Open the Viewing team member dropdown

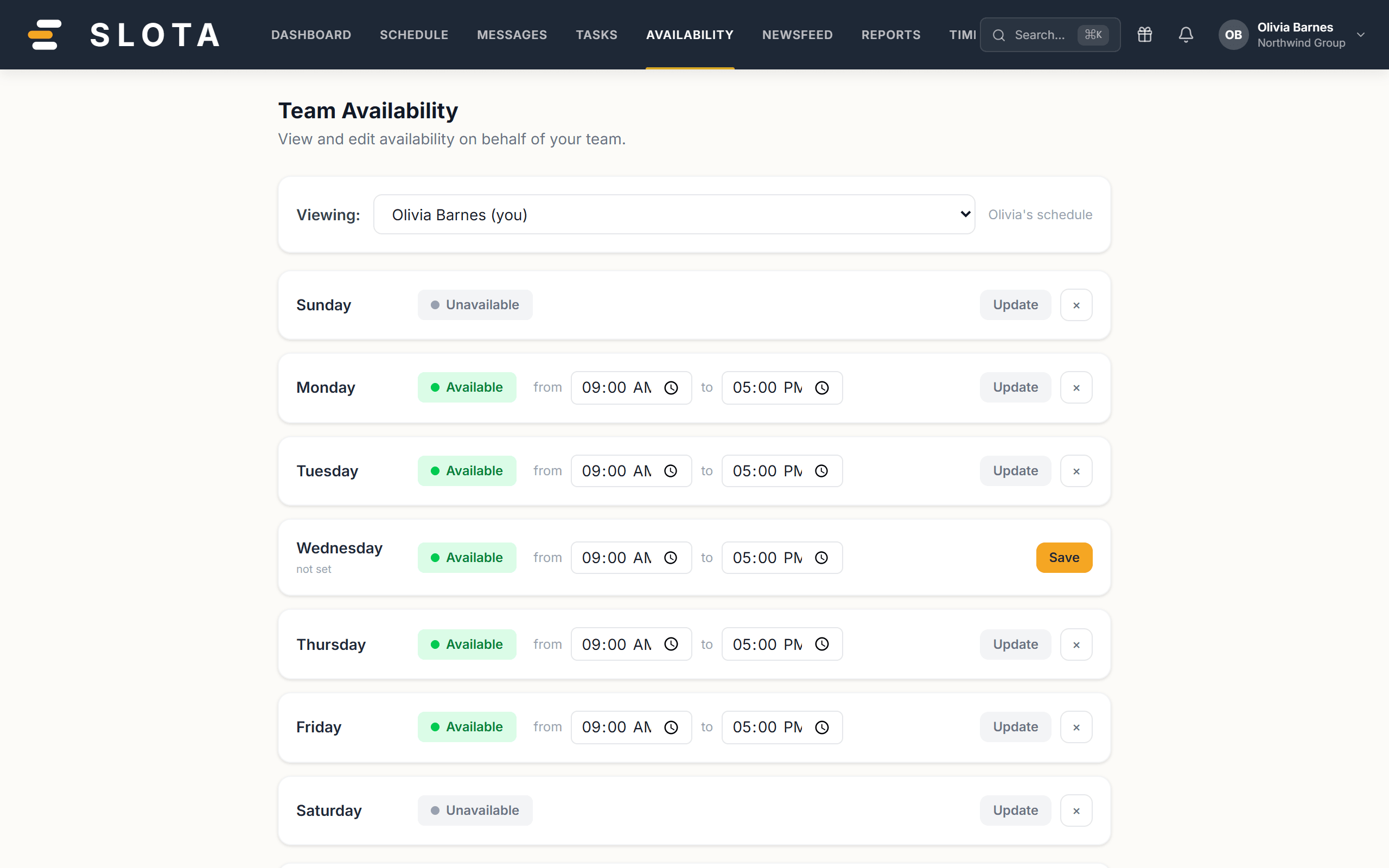(674, 214)
